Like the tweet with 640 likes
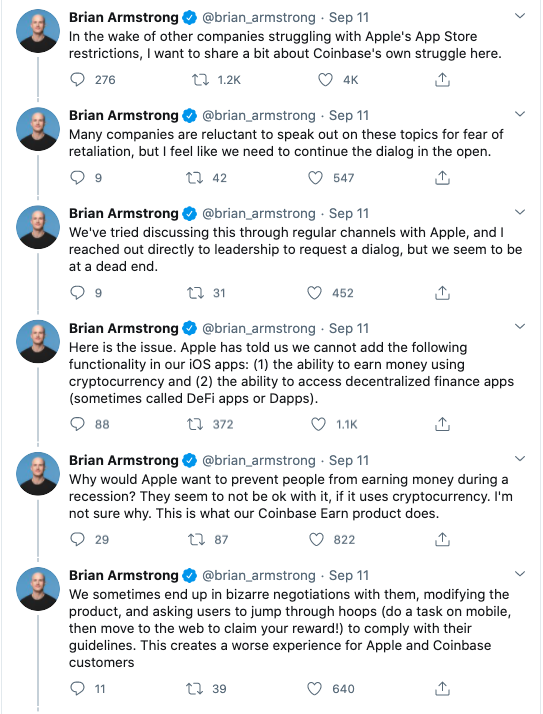 pos(314,688)
